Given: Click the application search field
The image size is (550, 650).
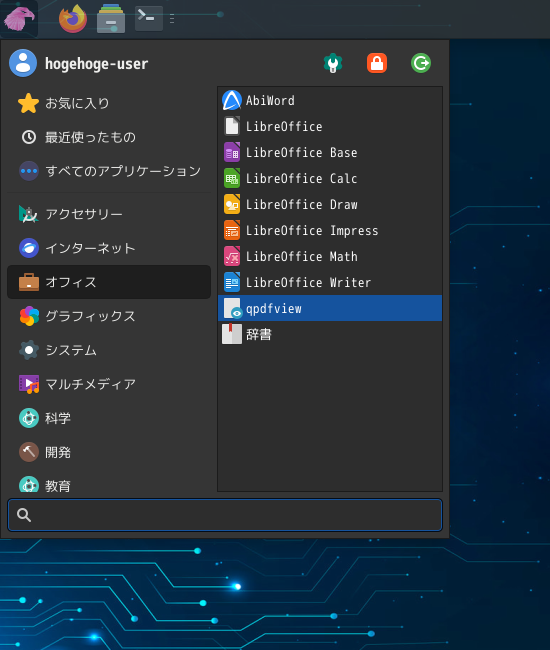Looking at the screenshot, I should [225, 515].
